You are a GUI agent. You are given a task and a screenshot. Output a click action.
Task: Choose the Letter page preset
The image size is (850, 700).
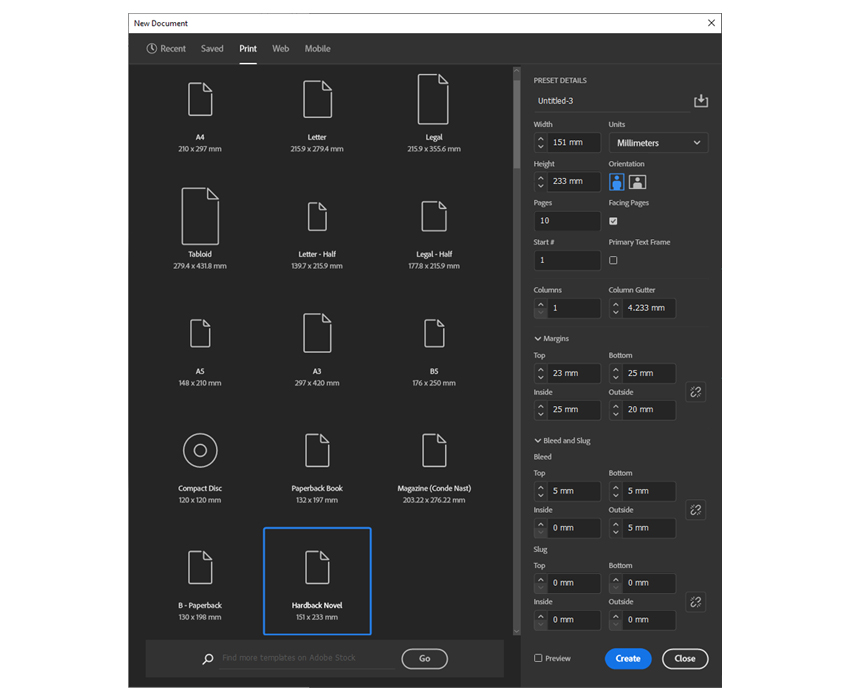coord(317,99)
